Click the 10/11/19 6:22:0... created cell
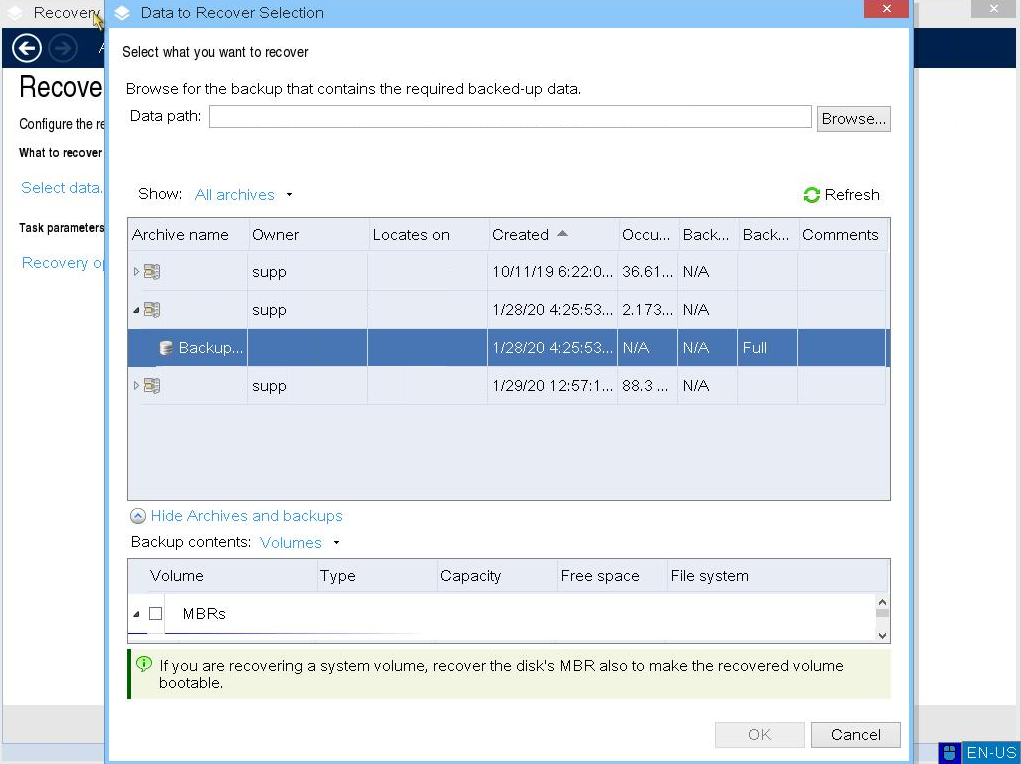 (552, 272)
